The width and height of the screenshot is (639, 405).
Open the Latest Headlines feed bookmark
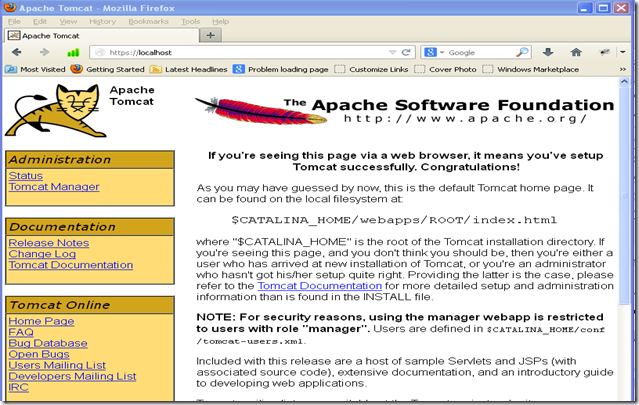[188, 69]
